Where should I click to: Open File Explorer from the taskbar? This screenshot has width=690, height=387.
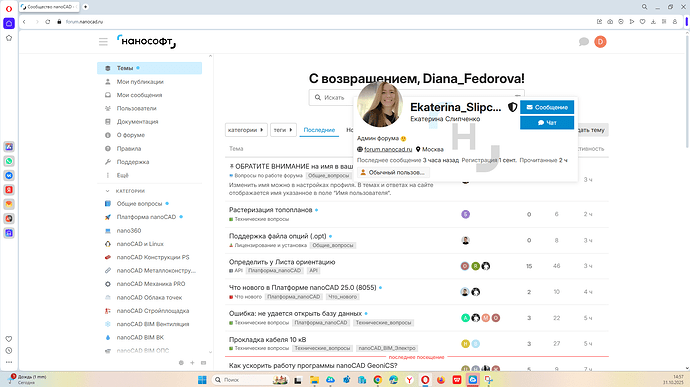pos(314,380)
